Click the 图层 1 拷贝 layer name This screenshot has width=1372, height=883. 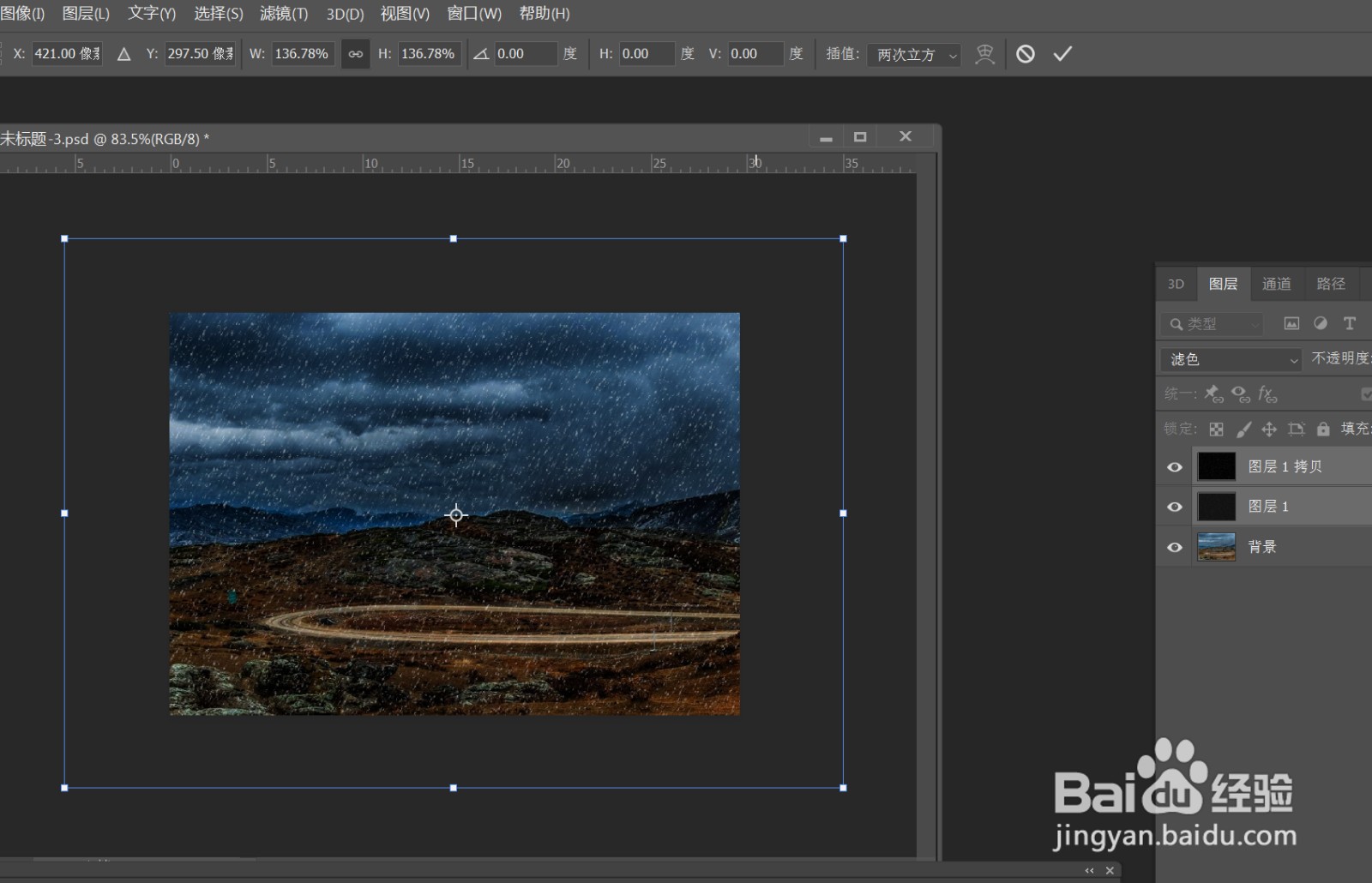(x=1285, y=467)
